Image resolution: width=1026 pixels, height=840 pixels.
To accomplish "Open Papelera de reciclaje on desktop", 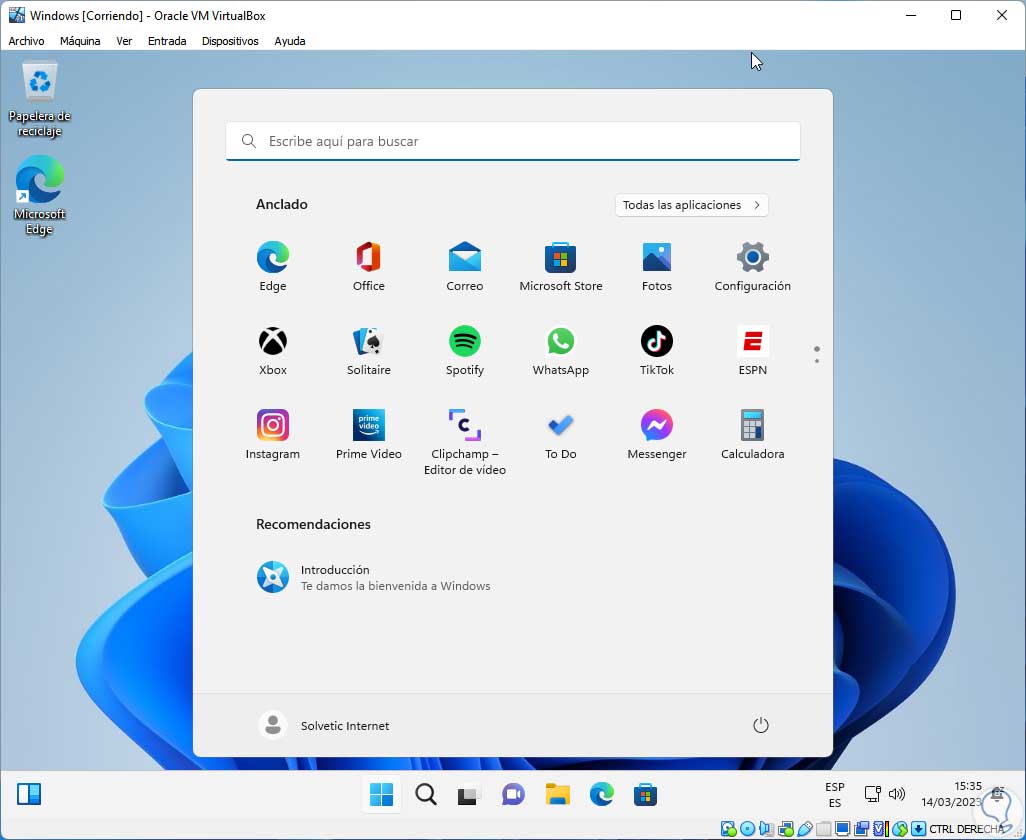I will pos(40,99).
